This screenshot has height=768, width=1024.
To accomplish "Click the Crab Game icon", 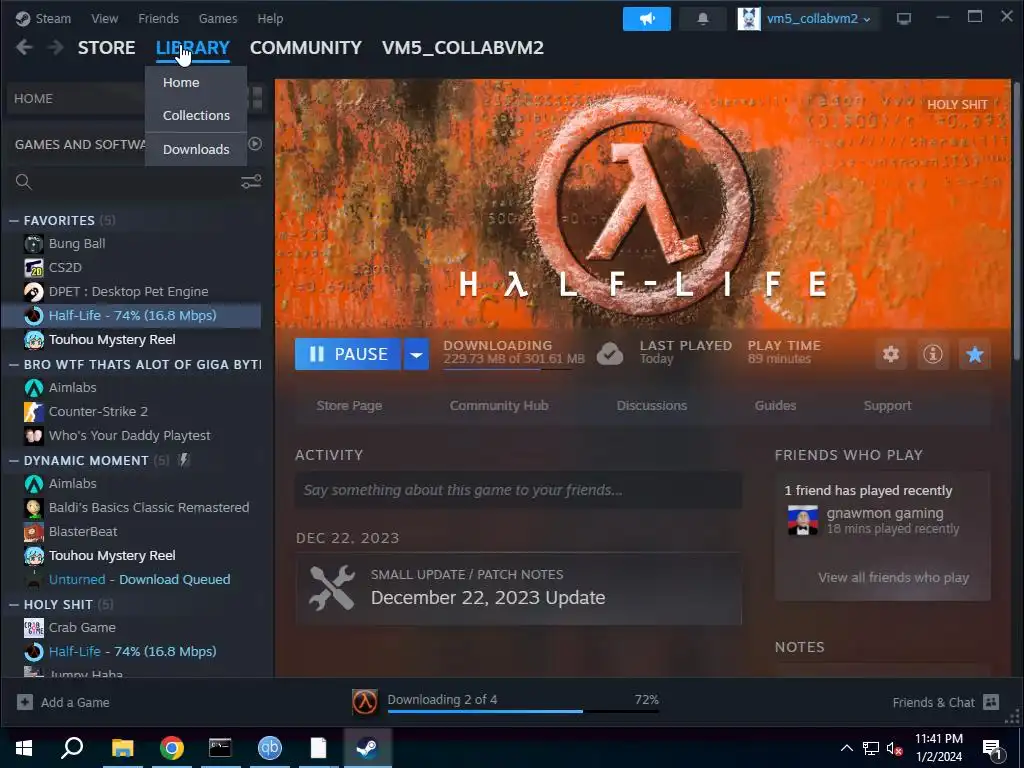I will pyautogui.click(x=34, y=628).
